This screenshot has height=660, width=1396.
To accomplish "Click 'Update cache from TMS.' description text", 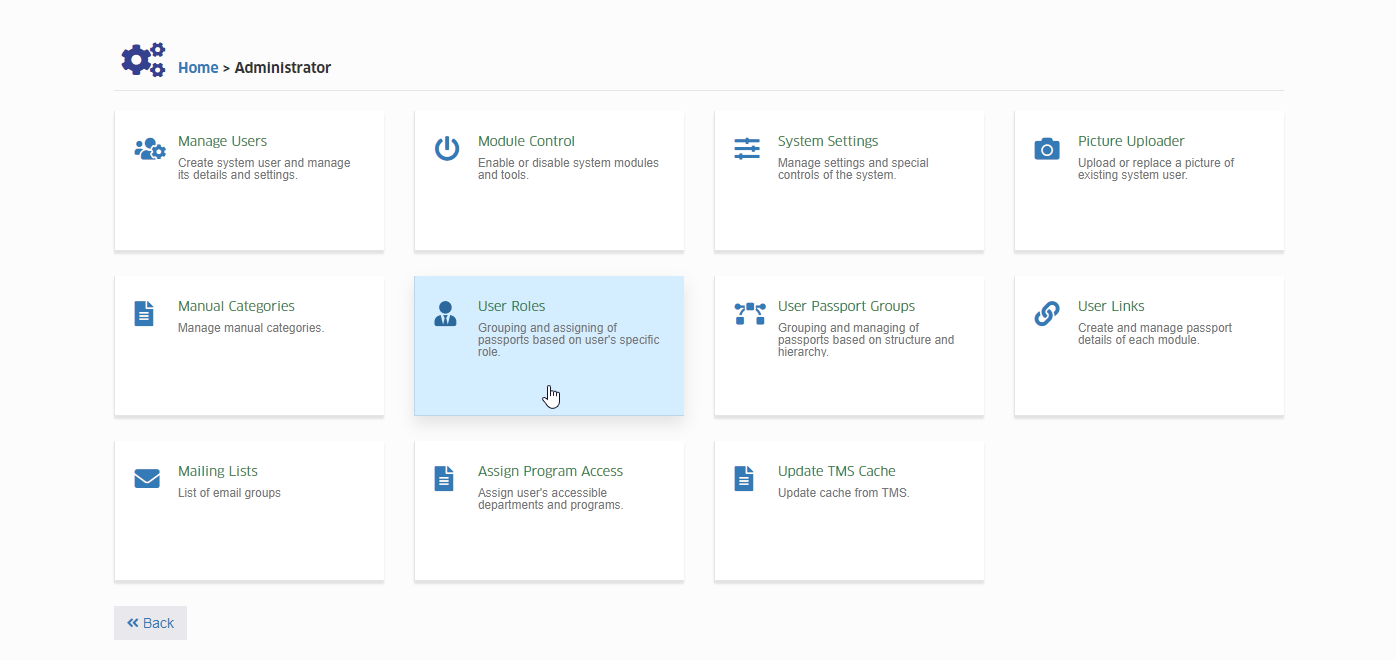I will [x=843, y=493].
